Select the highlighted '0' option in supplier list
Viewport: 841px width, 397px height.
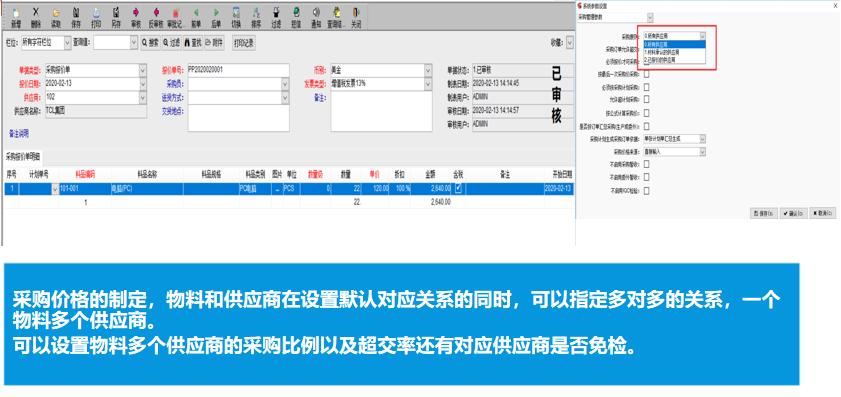click(x=674, y=45)
